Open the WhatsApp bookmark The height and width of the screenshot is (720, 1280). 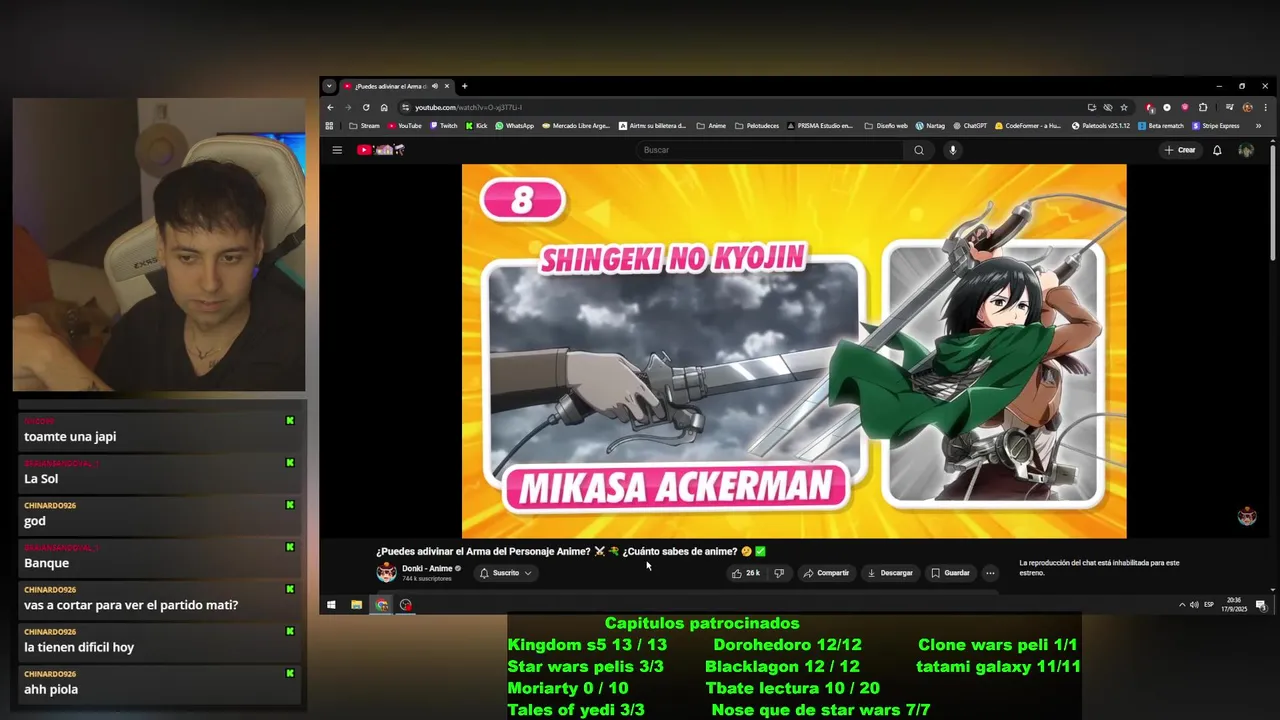tap(514, 126)
